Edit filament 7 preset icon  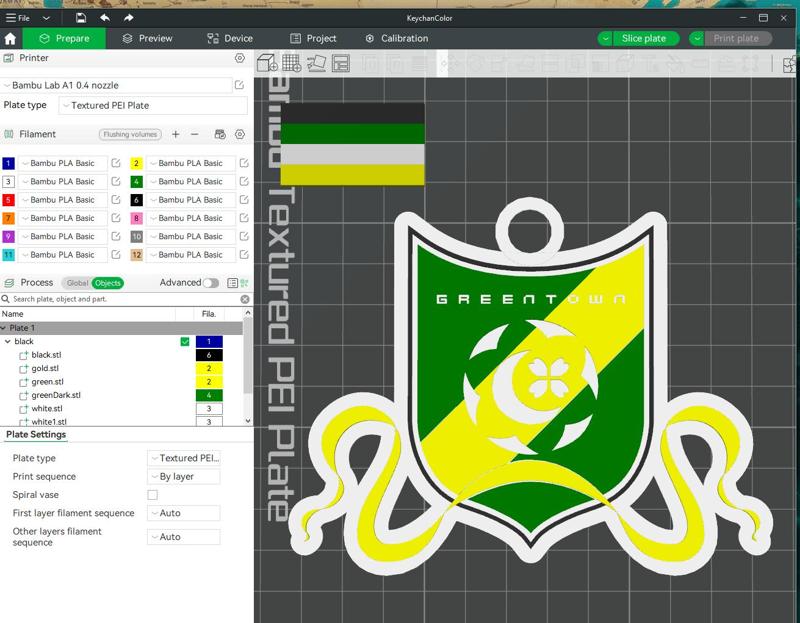116,218
